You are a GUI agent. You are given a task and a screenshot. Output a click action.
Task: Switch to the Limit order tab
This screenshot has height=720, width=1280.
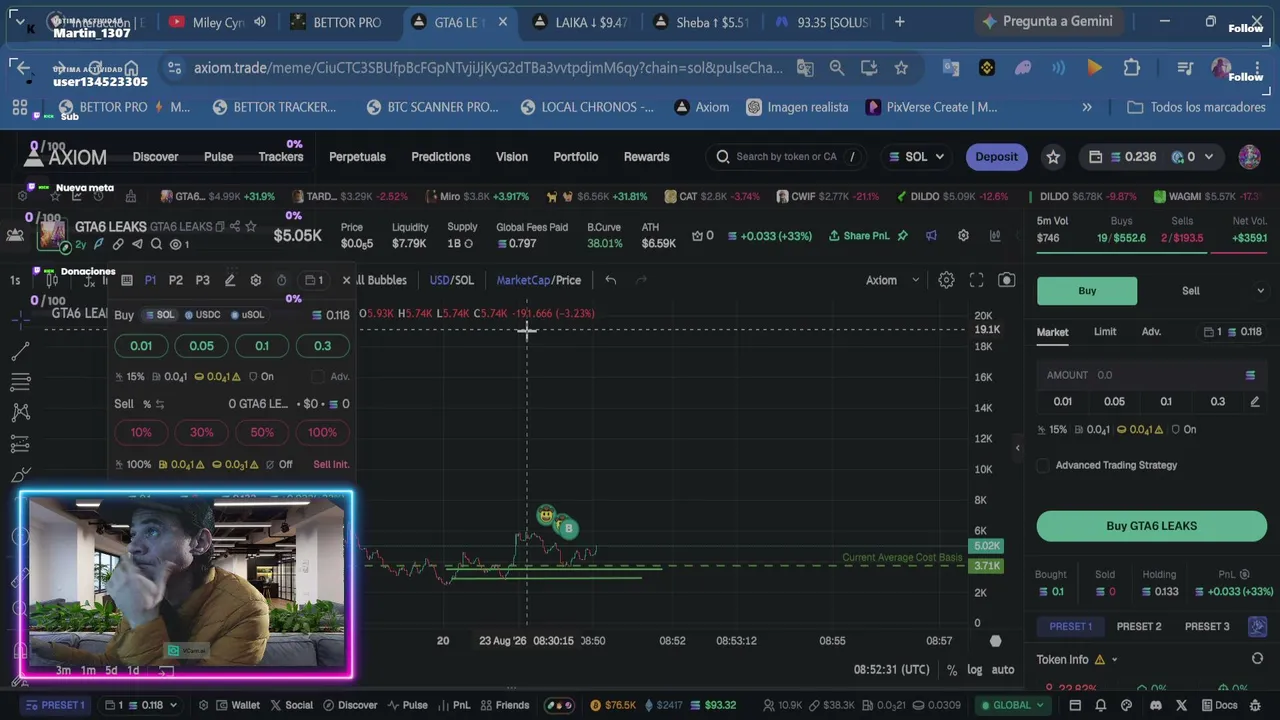pos(1105,332)
